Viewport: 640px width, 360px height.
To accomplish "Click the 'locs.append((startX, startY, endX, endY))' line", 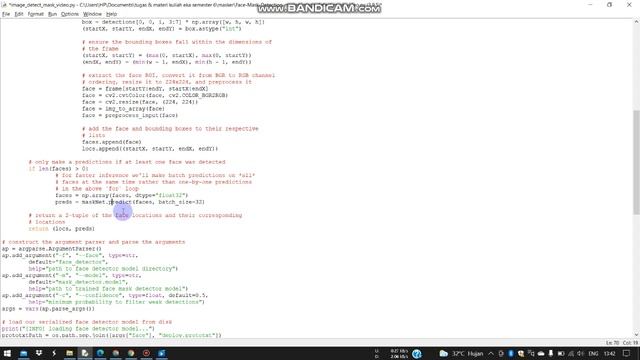I will (150, 149).
